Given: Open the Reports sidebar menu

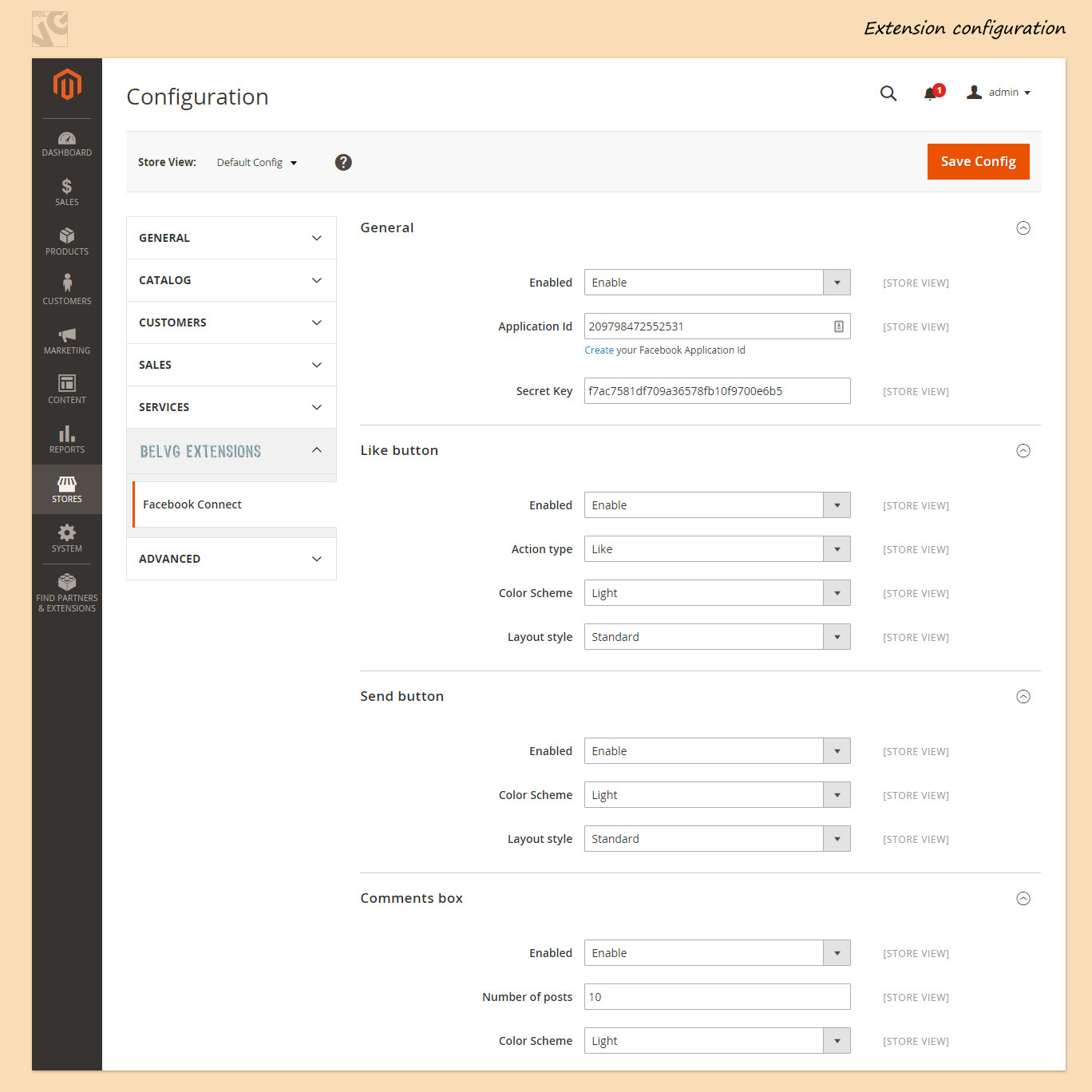Looking at the screenshot, I should [x=67, y=440].
